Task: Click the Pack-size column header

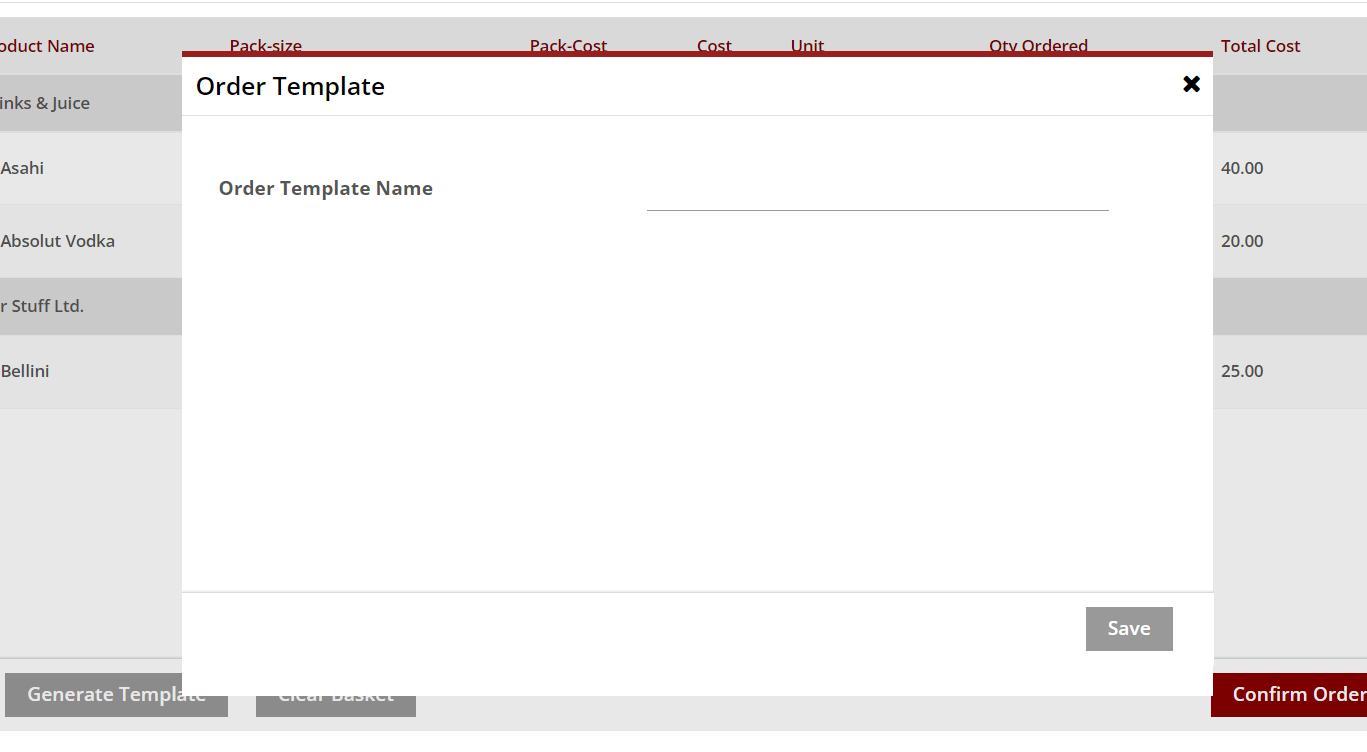Action: 265,45
